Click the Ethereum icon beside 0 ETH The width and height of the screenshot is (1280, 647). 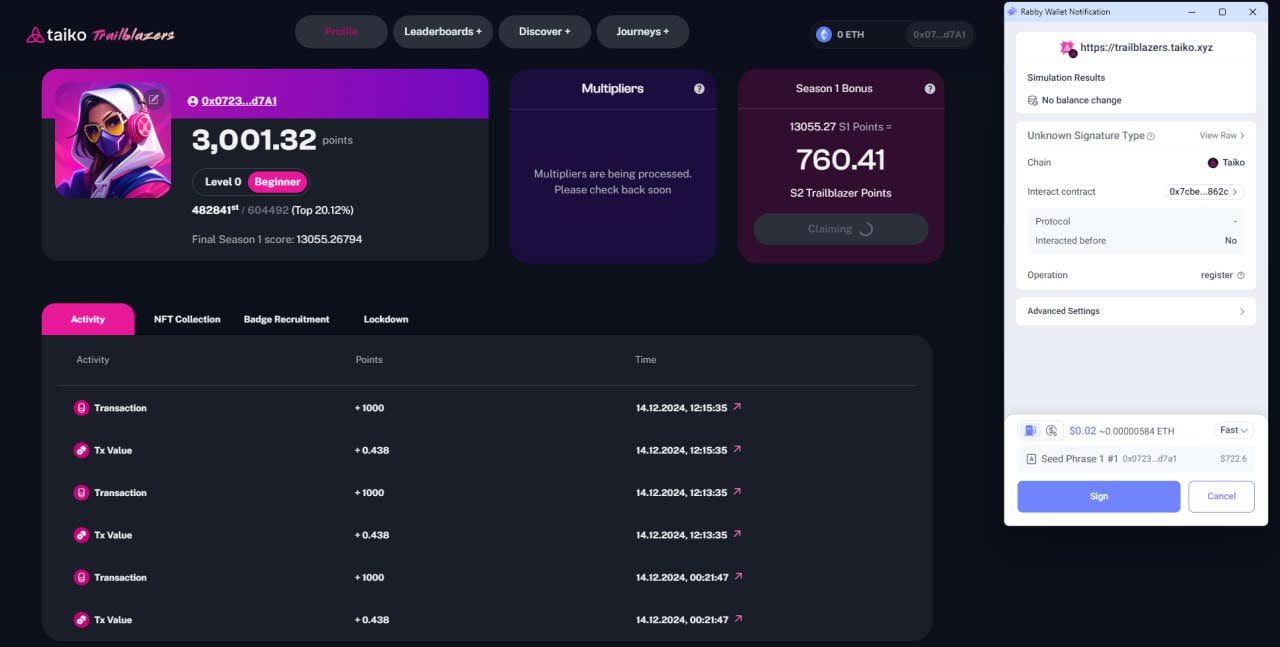coord(824,34)
